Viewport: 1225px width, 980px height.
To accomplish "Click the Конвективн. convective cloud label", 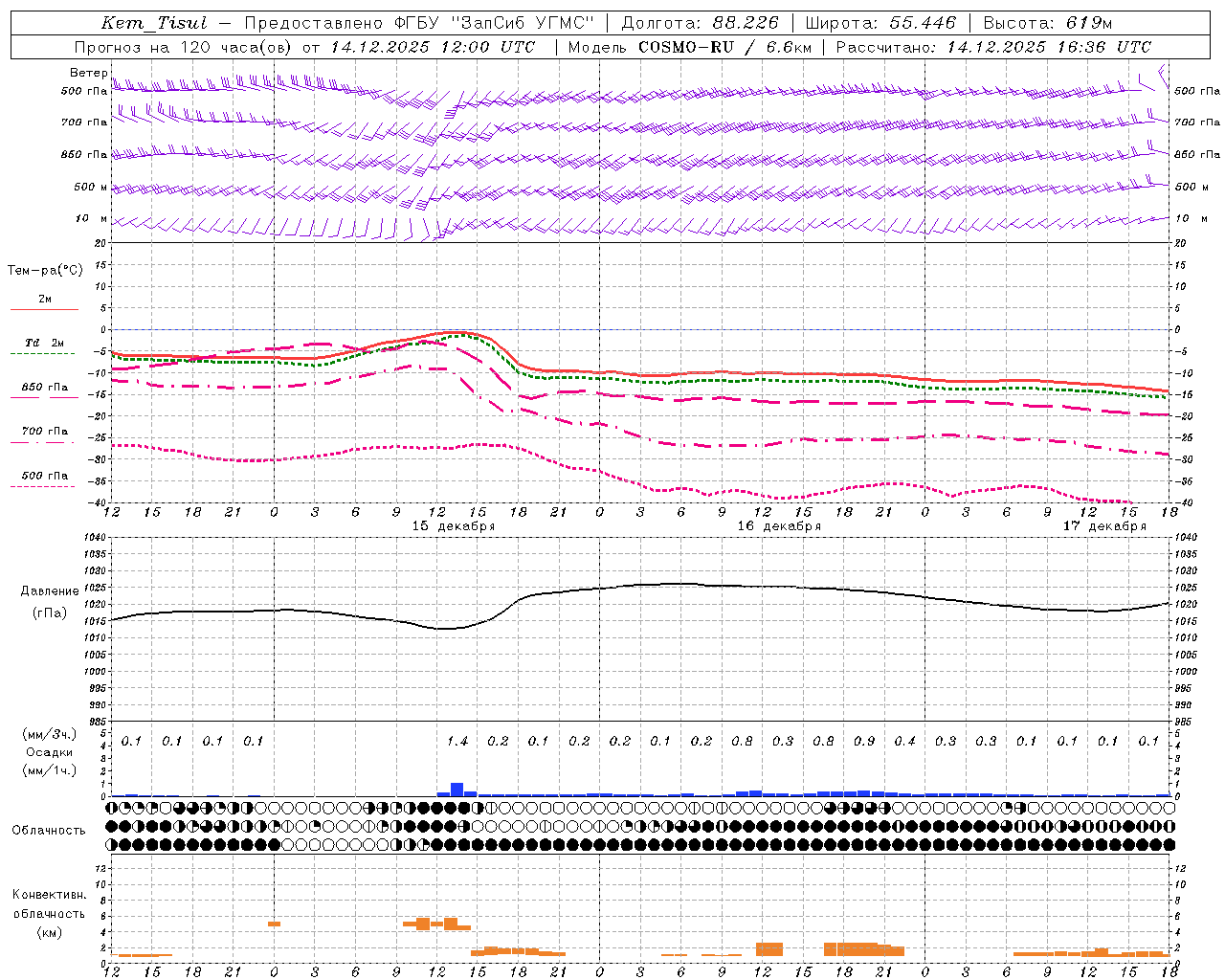I will (49, 895).
